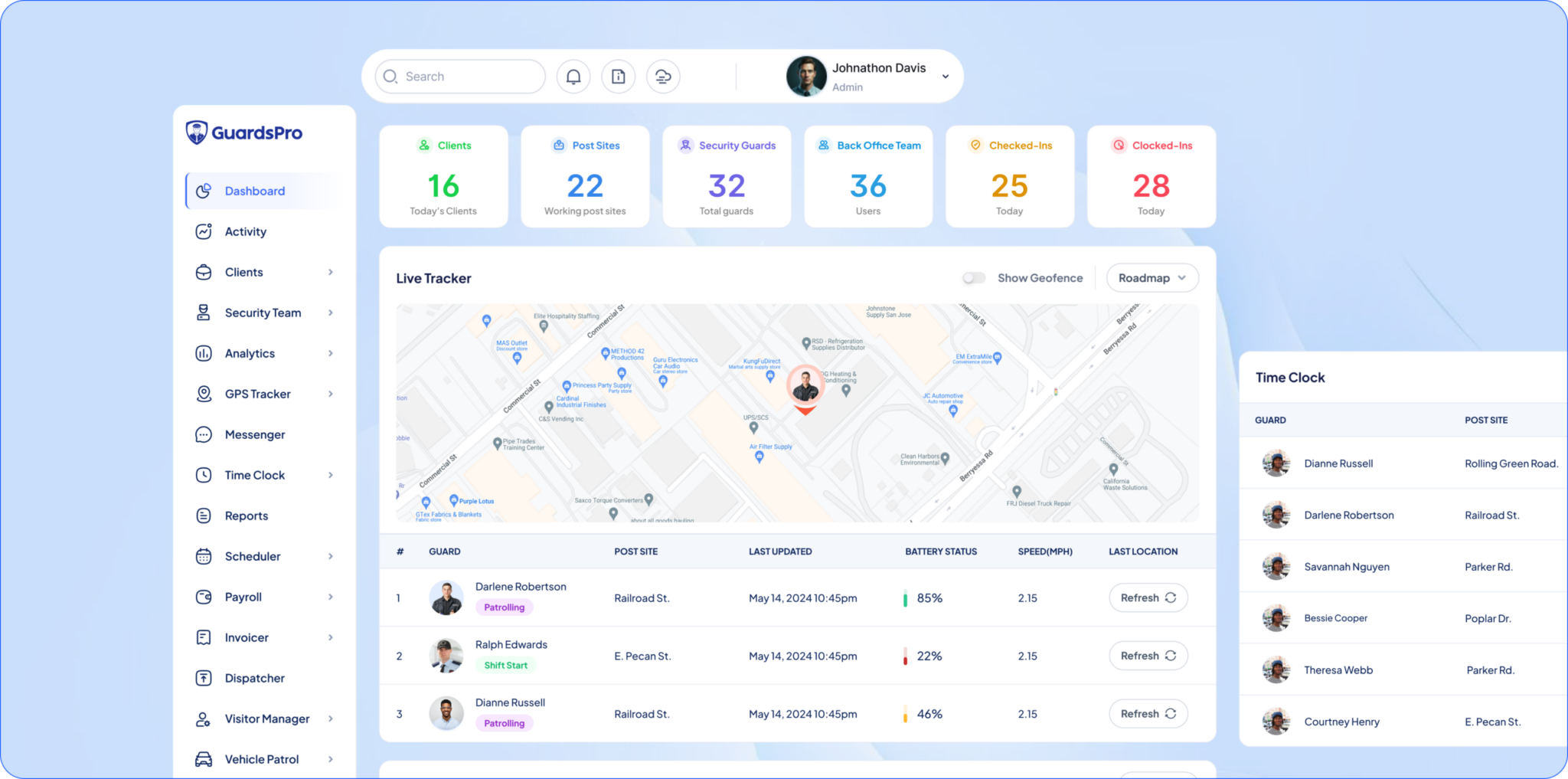Select Dashboard in the sidebar

(254, 191)
